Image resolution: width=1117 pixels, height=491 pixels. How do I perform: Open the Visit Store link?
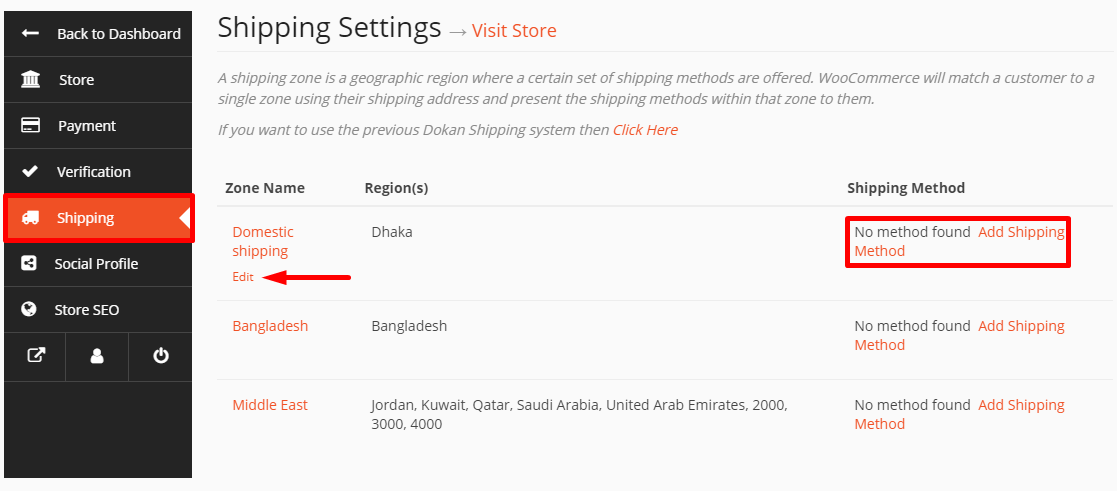pyautogui.click(x=514, y=31)
